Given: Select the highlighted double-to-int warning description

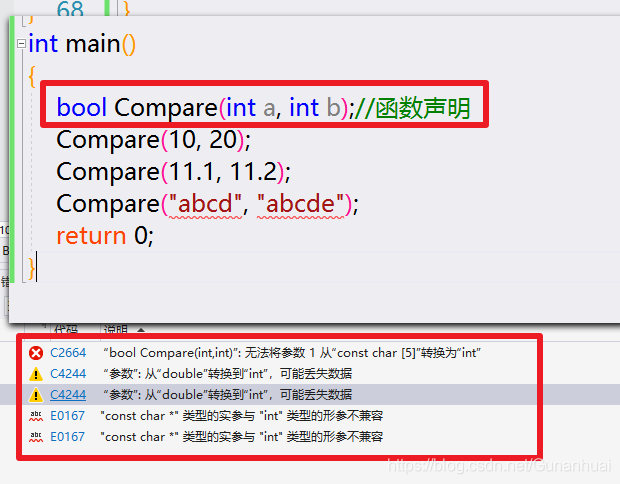Looking at the screenshot, I should (x=228, y=395).
